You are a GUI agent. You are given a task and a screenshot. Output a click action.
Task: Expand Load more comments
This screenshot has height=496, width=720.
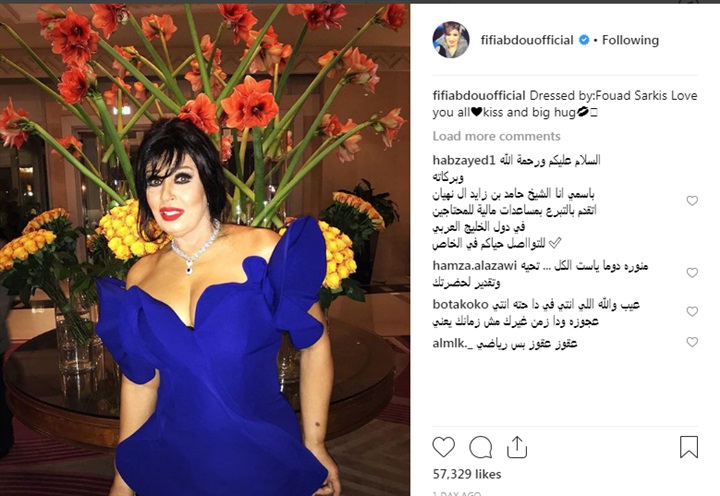point(496,136)
